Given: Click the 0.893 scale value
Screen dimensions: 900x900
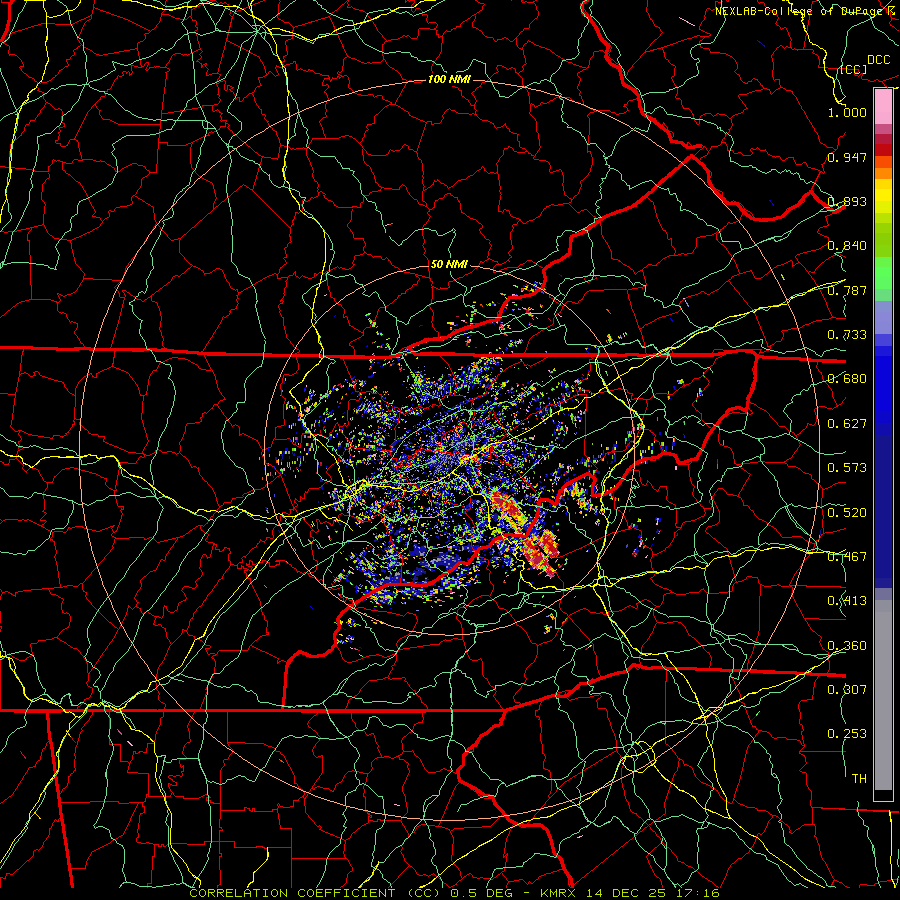Looking at the screenshot, I should 847,201.
